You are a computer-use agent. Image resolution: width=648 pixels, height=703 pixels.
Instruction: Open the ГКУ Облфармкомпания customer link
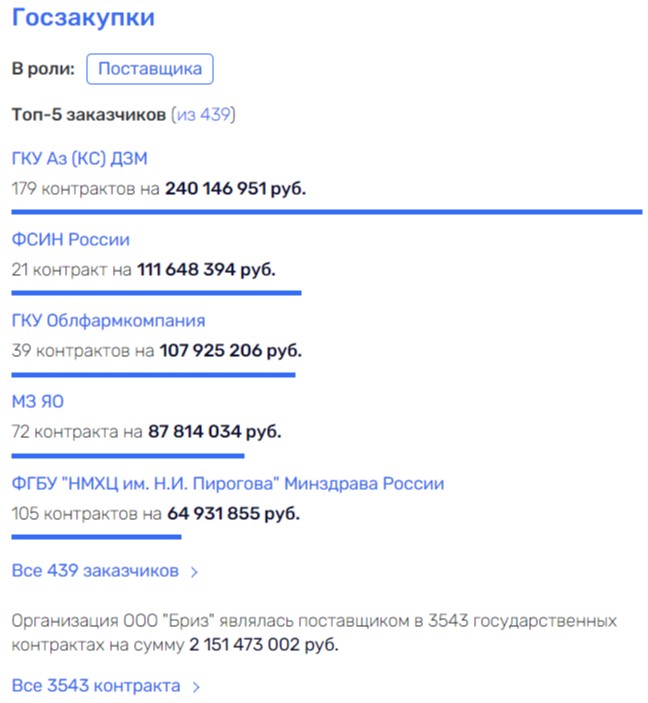(108, 321)
